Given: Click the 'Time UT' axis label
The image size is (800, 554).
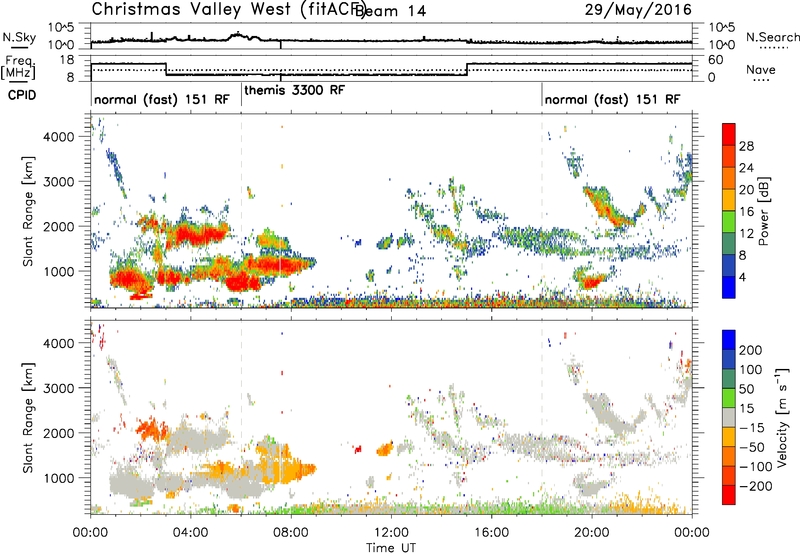Looking at the screenshot, I should click(391, 547).
